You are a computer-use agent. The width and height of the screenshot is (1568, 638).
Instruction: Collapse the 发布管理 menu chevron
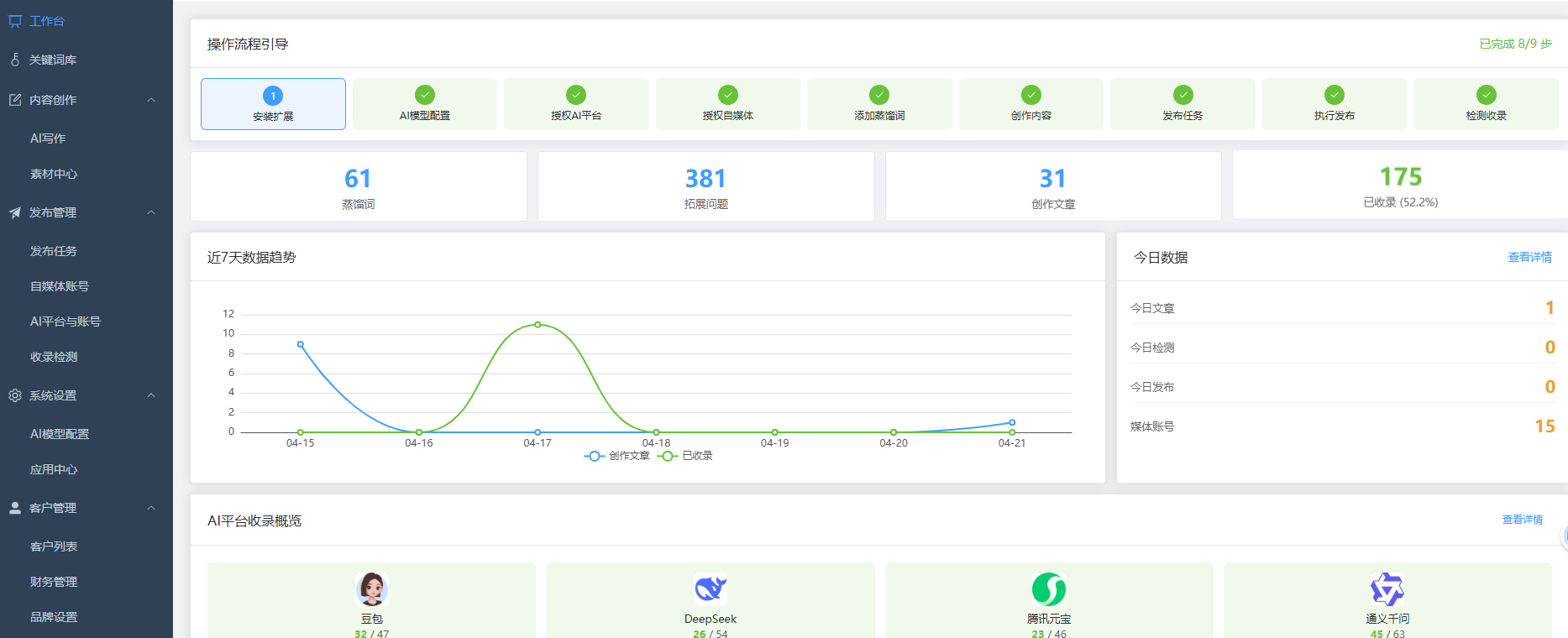click(x=151, y=212)
